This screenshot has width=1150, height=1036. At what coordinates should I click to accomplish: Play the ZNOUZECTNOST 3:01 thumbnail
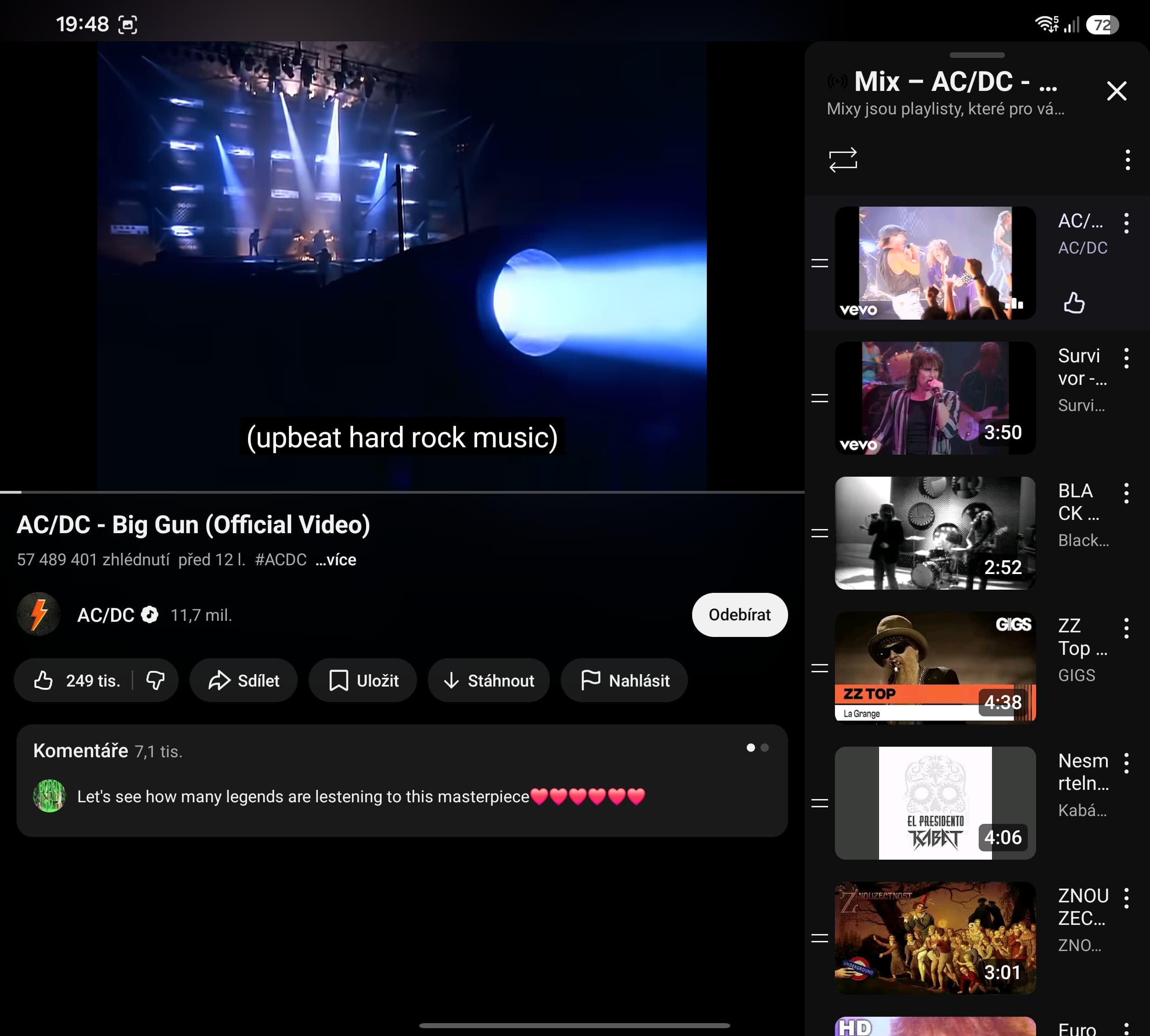pos(935,938)
